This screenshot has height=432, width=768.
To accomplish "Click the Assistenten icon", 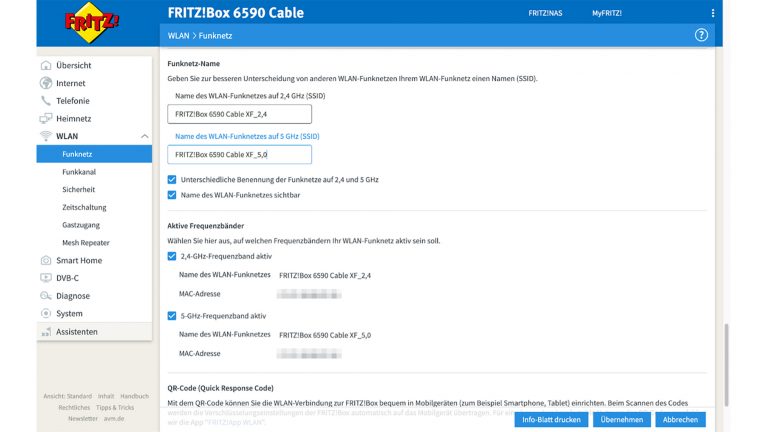I will [46, 332].
